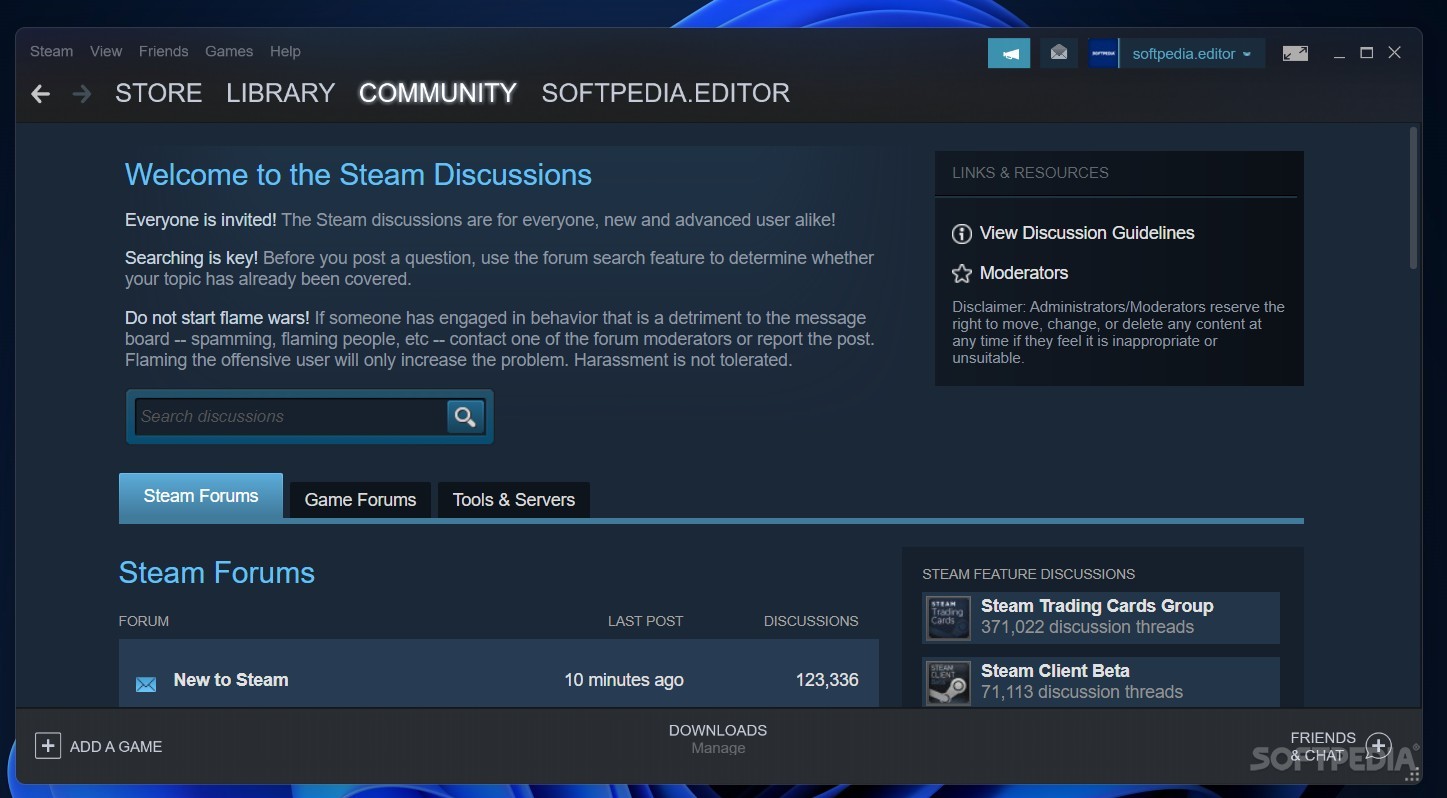Click the Softpedia profile avatar

(x=1103, y=54)
